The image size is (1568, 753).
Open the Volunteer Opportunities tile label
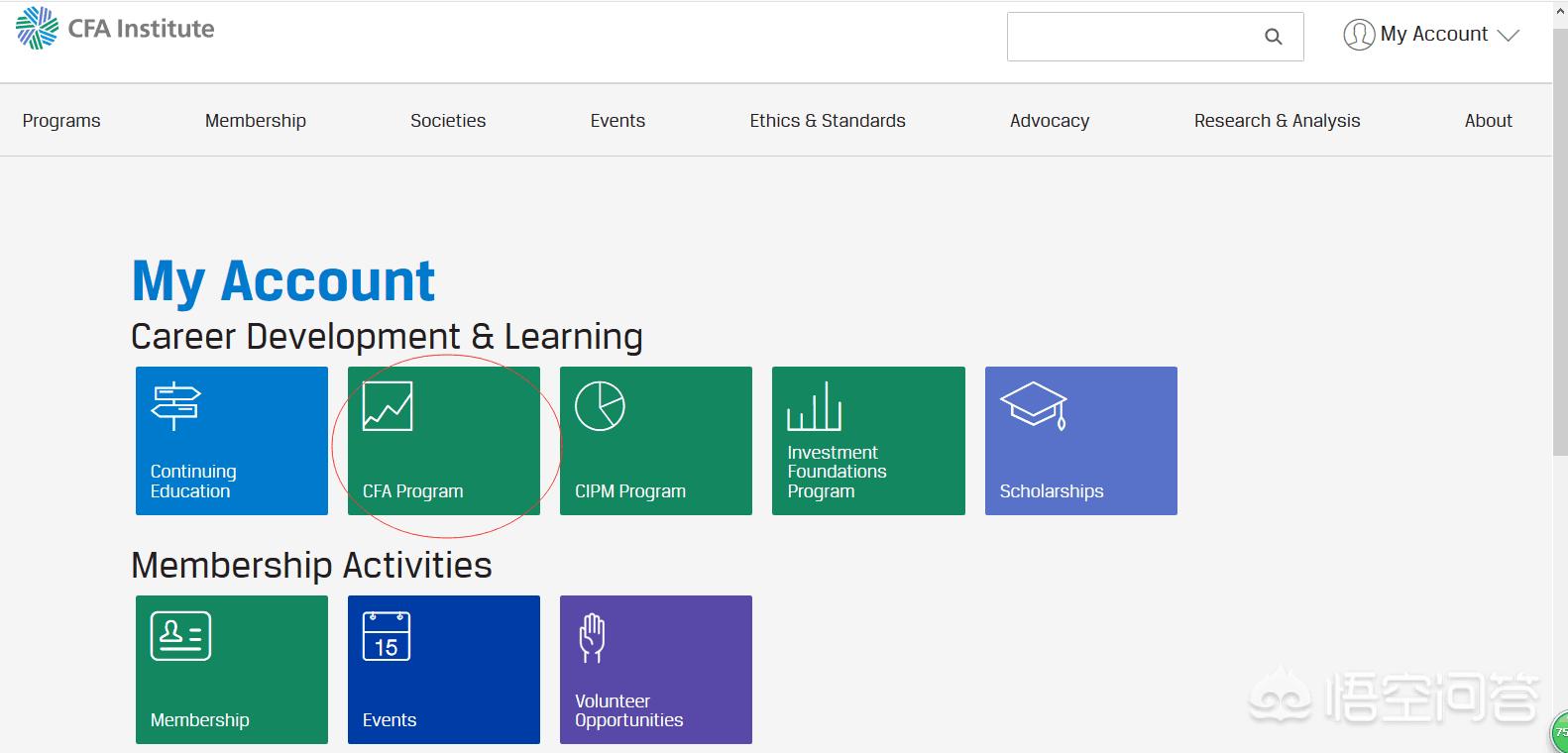[629, 710]
